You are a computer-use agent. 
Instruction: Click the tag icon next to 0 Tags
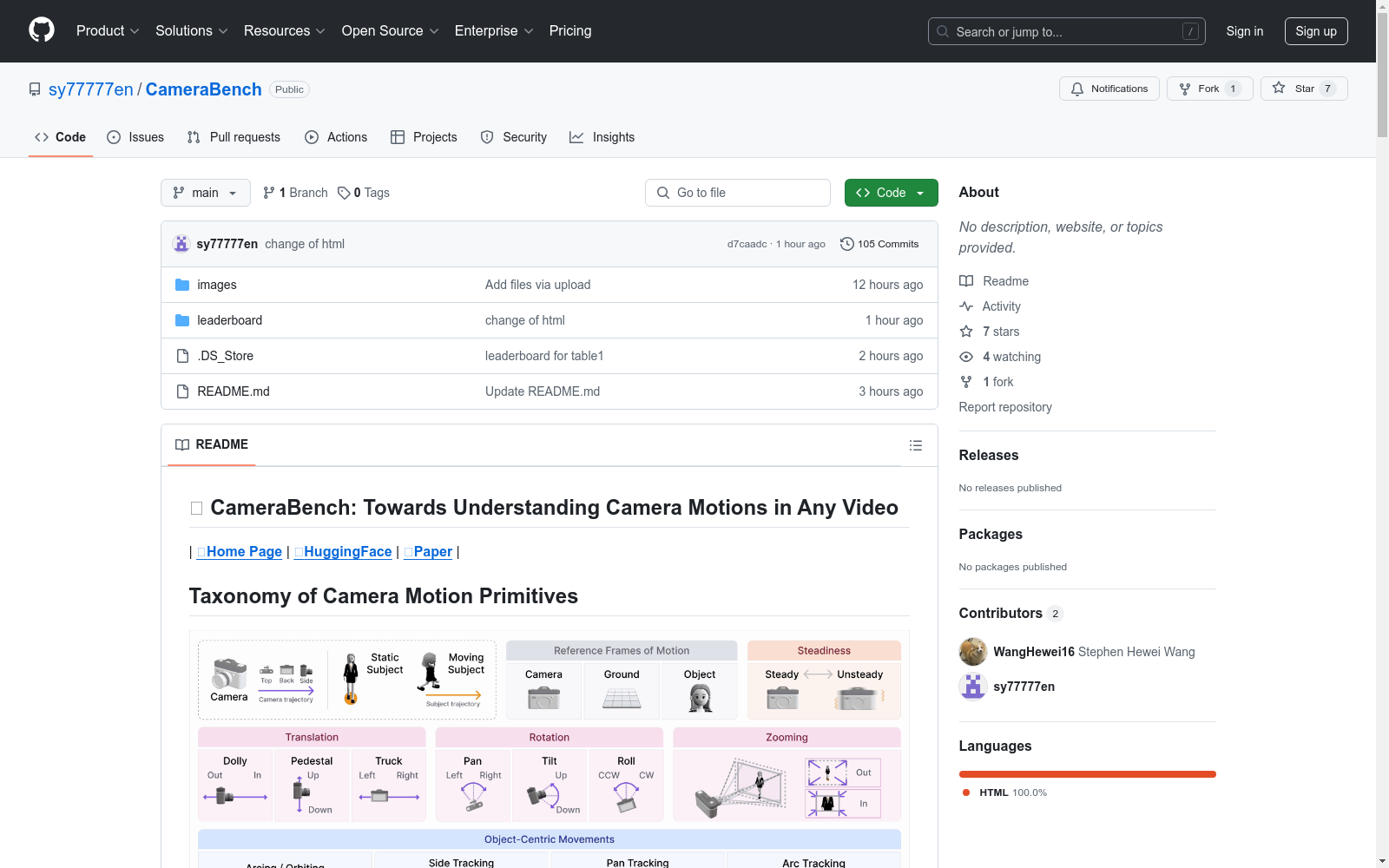(344, 193)
